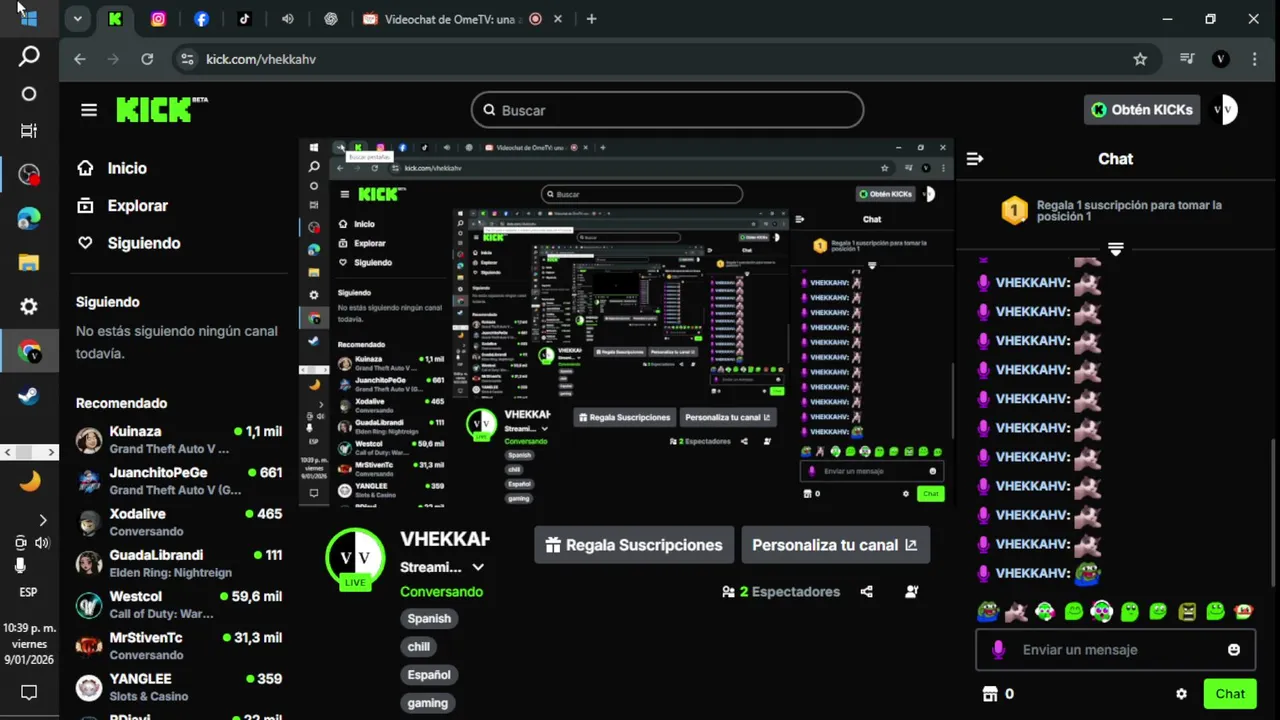Open recommended channel Xodalive
Screen dimensions: 1280x720
point(179,522)
